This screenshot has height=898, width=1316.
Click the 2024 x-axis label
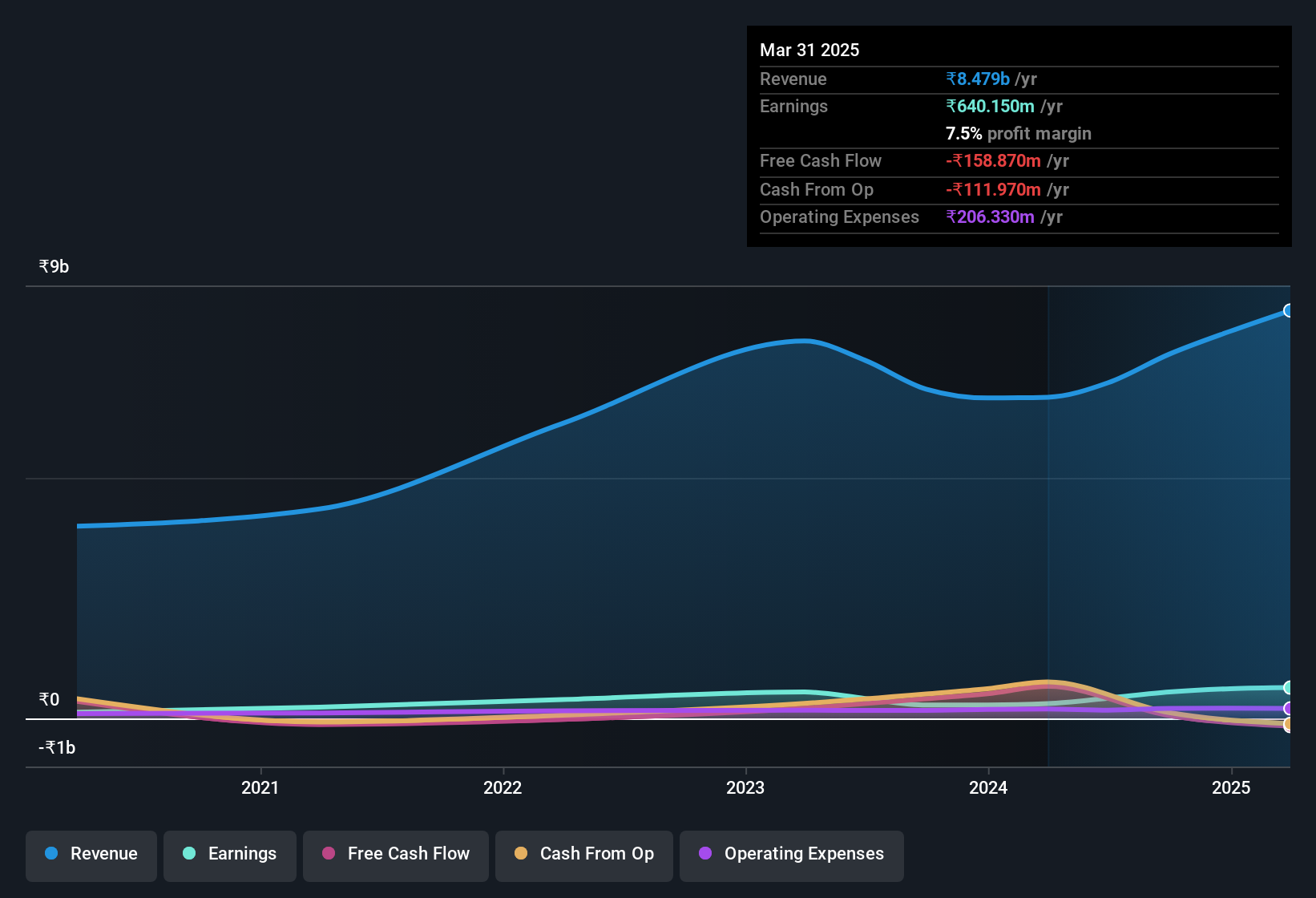[988, 787]
